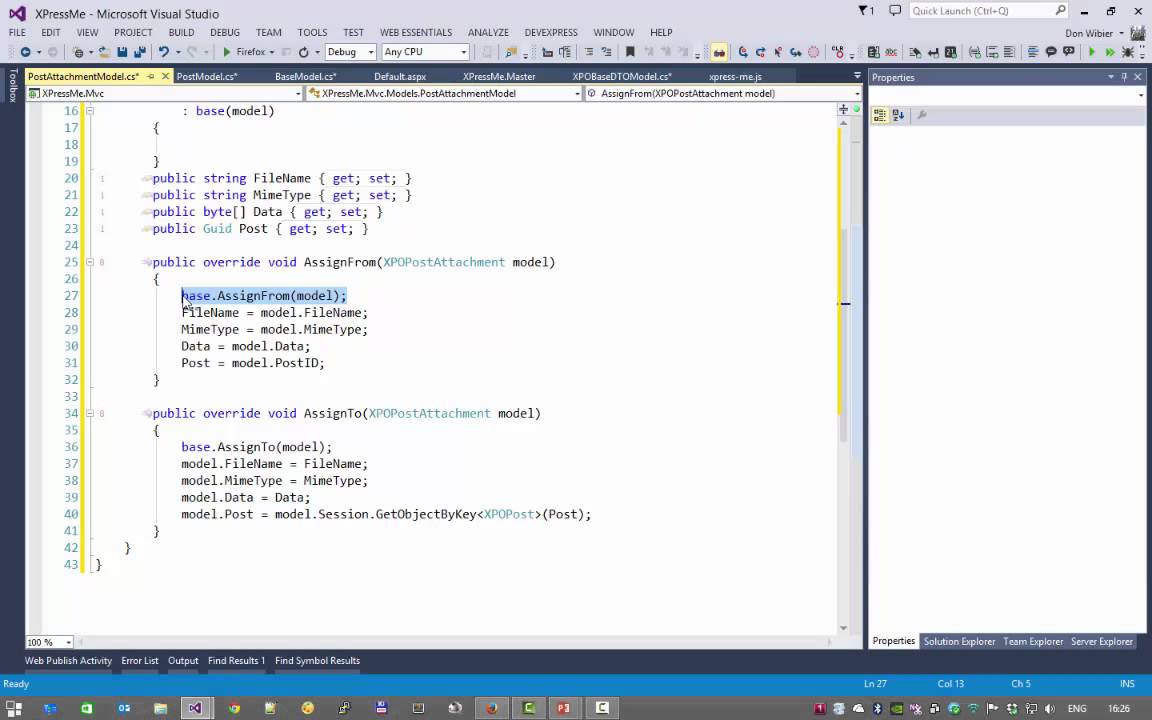The image size is (1152, 720).
Task: Open the Properties window options dropdown arrow
Action: (1111, 77)
